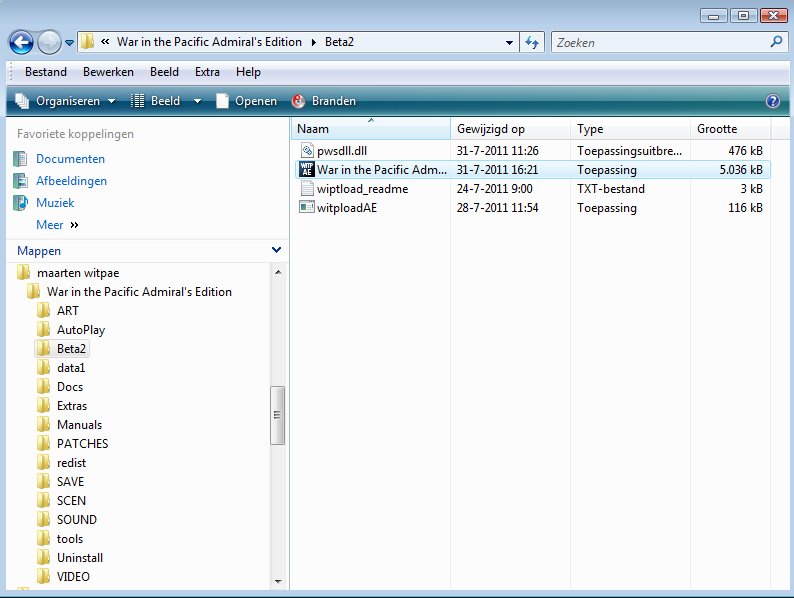Click the folder tree scroll up arrow
Image resolution: width=794 pixels, height=598 pixels.
277,272
